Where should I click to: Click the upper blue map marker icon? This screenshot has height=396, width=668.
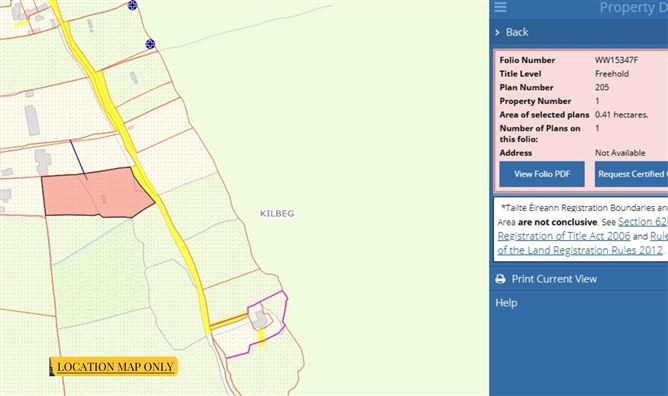pyautogui.click(x=132, y=6)
